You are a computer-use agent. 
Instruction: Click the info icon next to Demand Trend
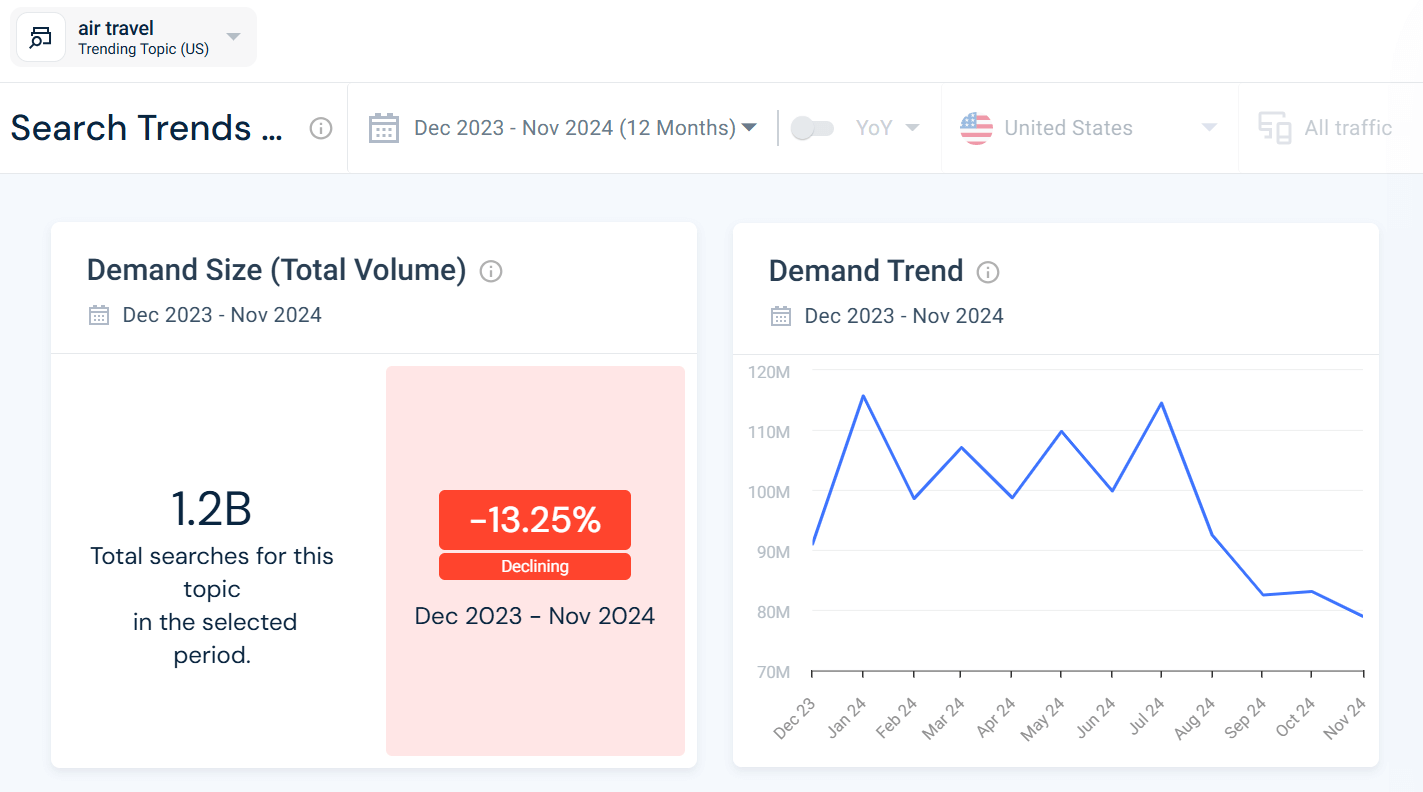point(988,271)
